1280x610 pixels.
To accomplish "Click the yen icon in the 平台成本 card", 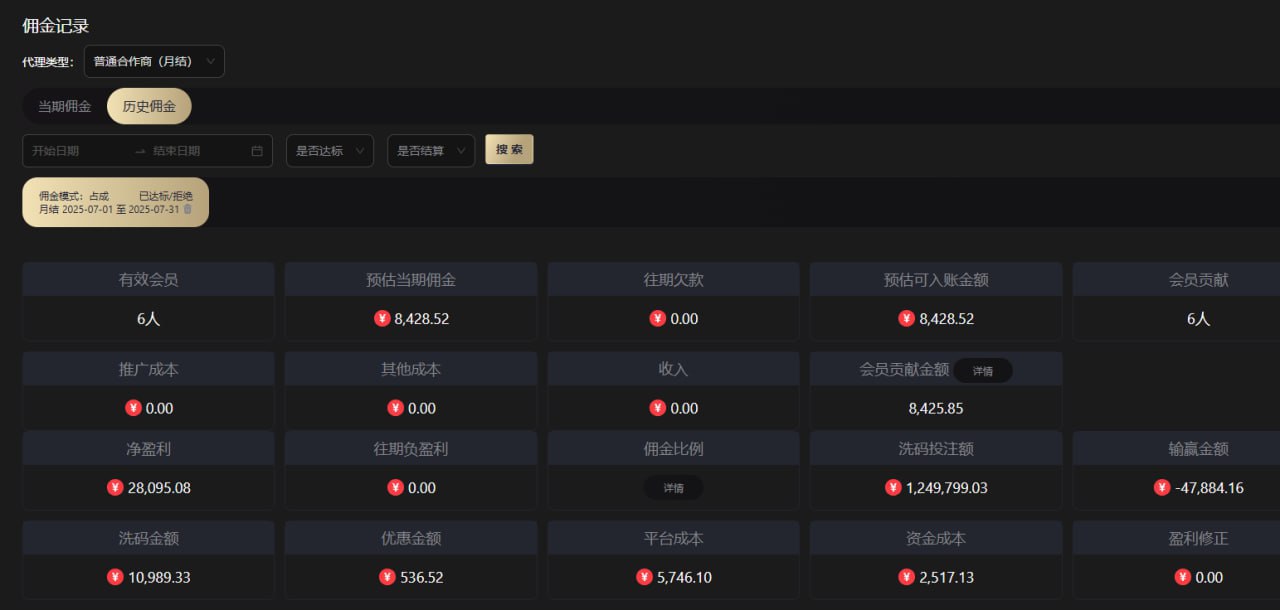I will point(644,577).
